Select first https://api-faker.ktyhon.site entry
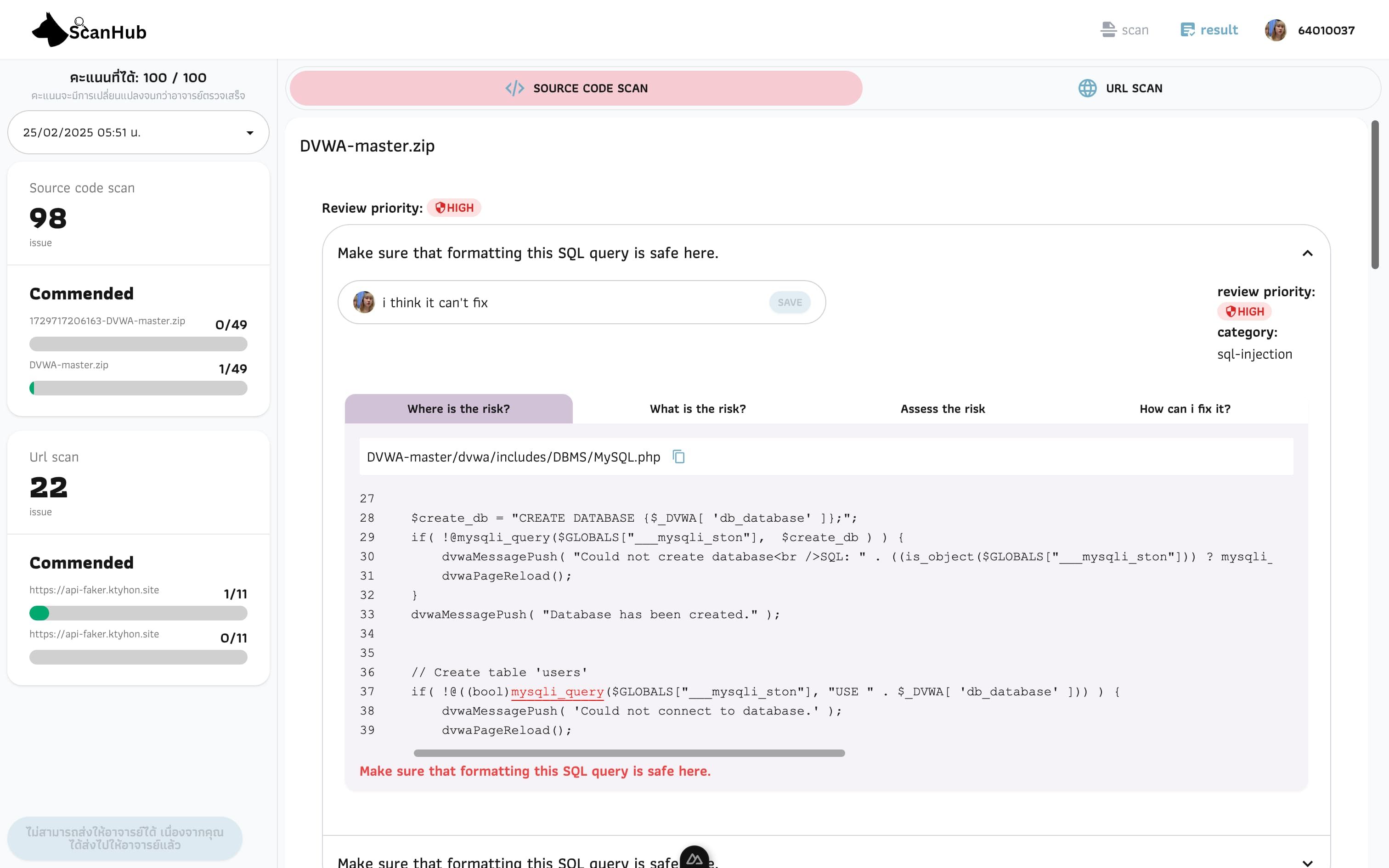This screenshot has width=1389, height=868. click(x=94, y=590)
